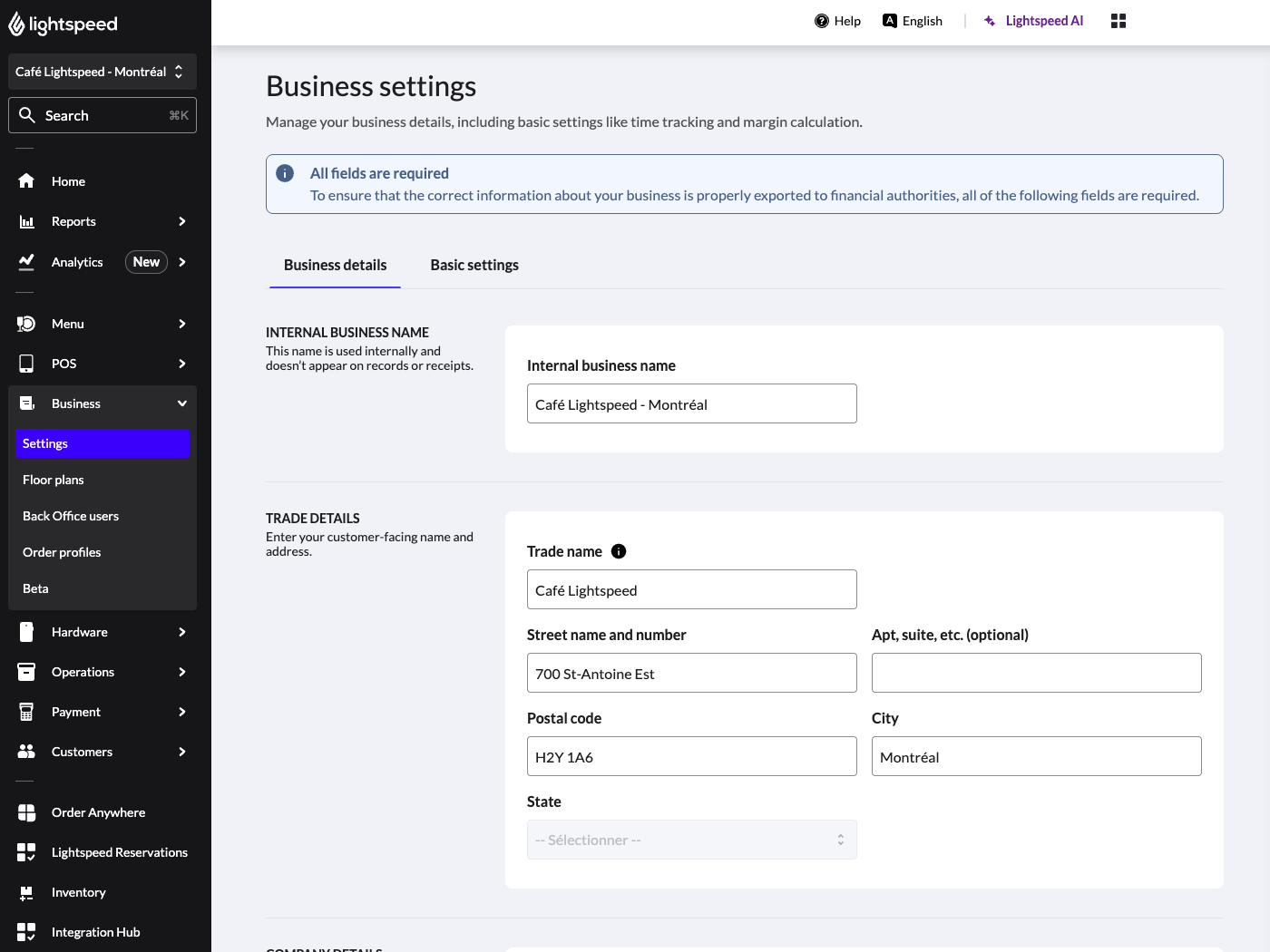
Task: Click the Operations archive icon
Action: (26, 672)
